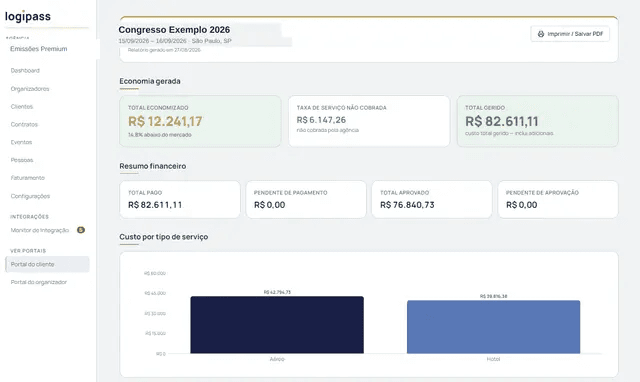Click the Total Economizado value R$ 12.241,17
640x382 pixels.
pyautogui.click(x=165, y=121)
